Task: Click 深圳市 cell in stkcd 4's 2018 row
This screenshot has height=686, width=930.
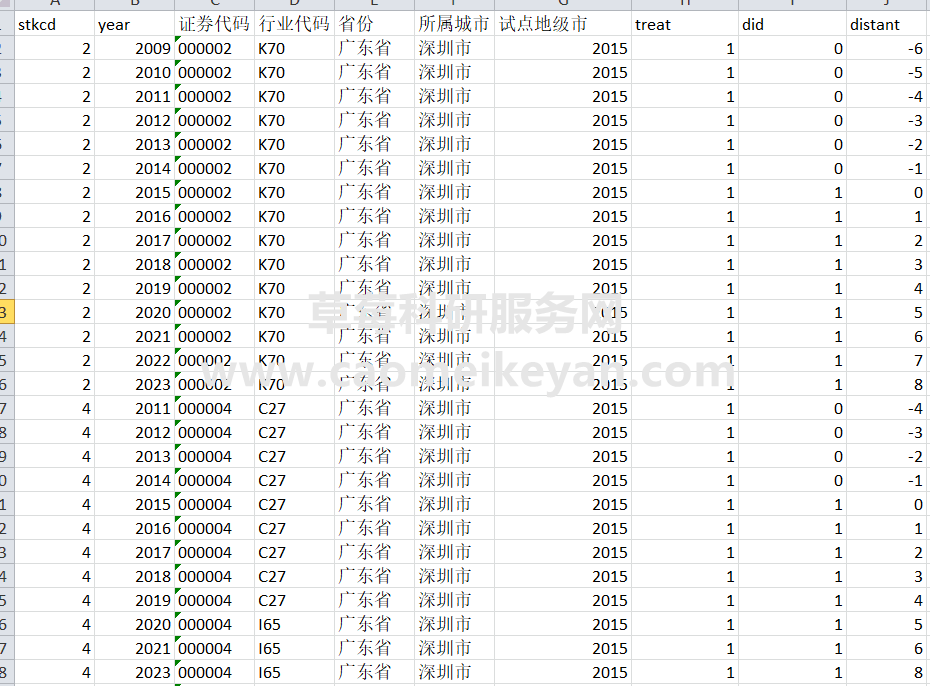Action: pos(454,576)
